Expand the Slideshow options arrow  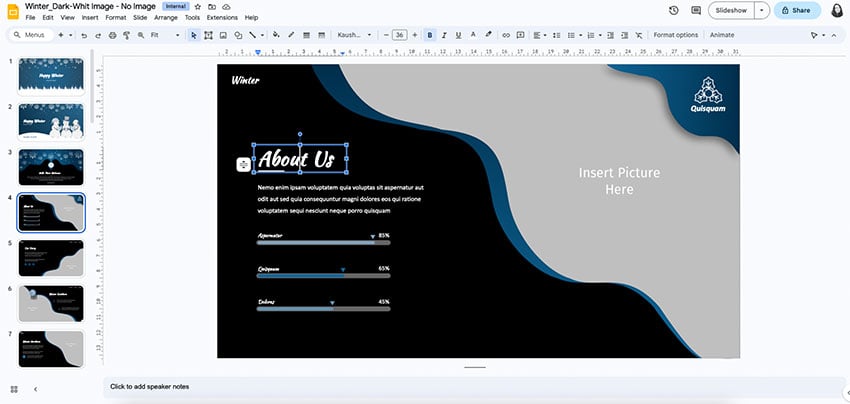click(763, 10)
